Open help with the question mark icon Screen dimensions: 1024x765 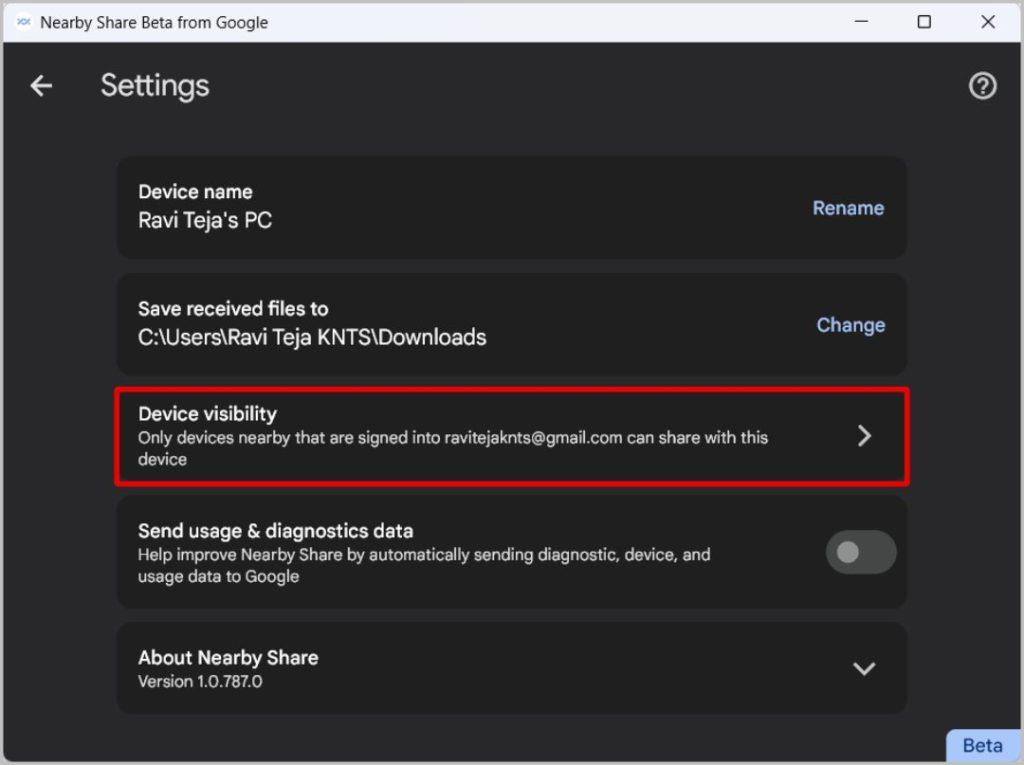[x=982, y=86]
